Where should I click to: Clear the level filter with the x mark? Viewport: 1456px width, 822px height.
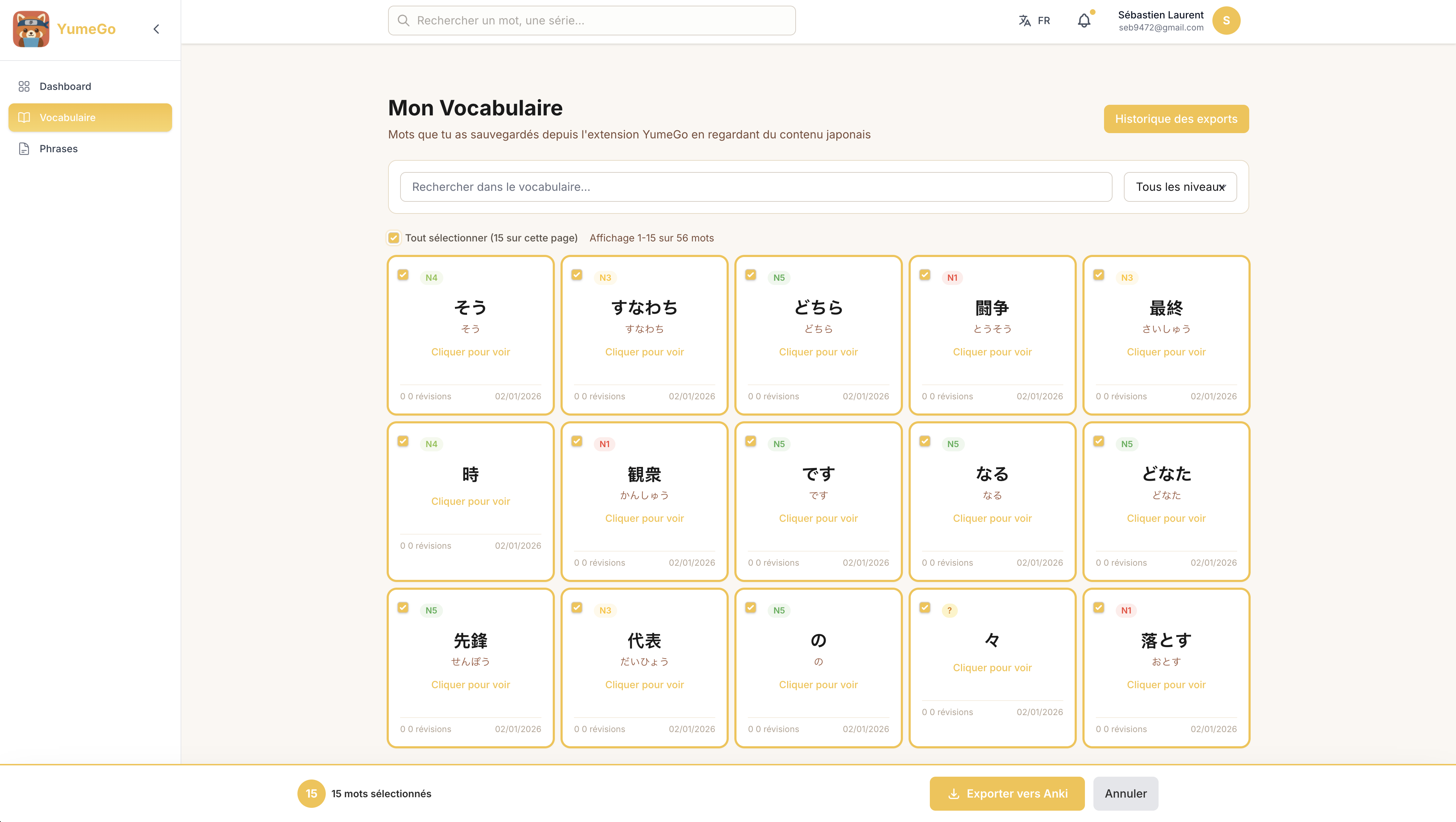coord(1223,187)
